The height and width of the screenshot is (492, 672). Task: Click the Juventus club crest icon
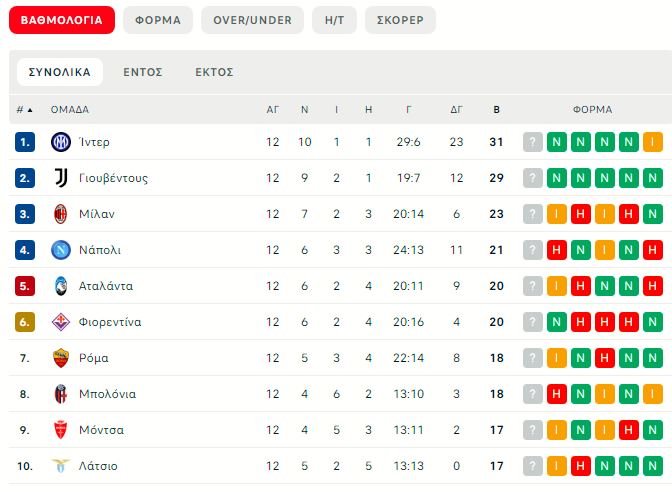point(61,178)
